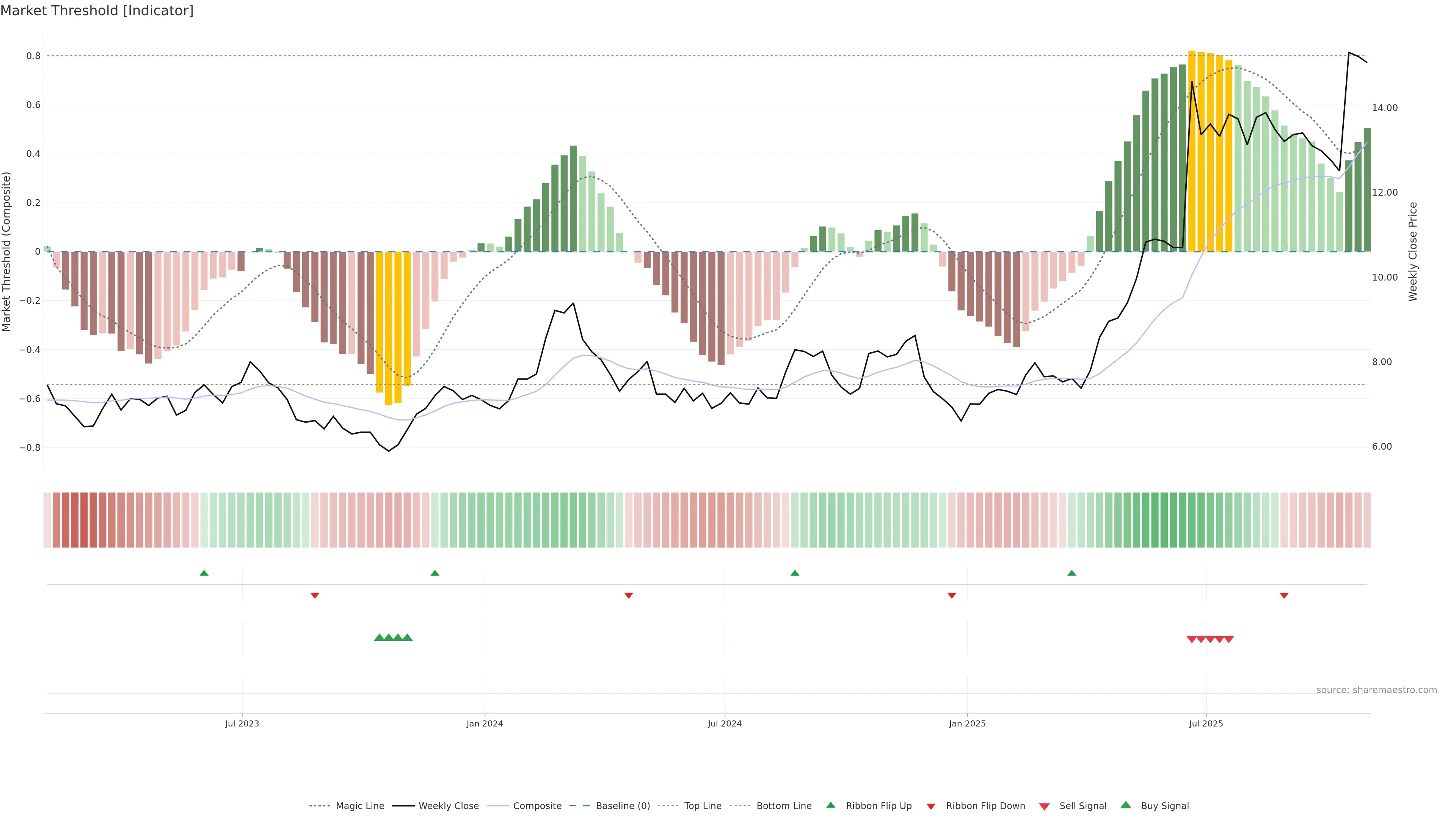Click the Jan 2024 x-axis label

click(485, 723)
